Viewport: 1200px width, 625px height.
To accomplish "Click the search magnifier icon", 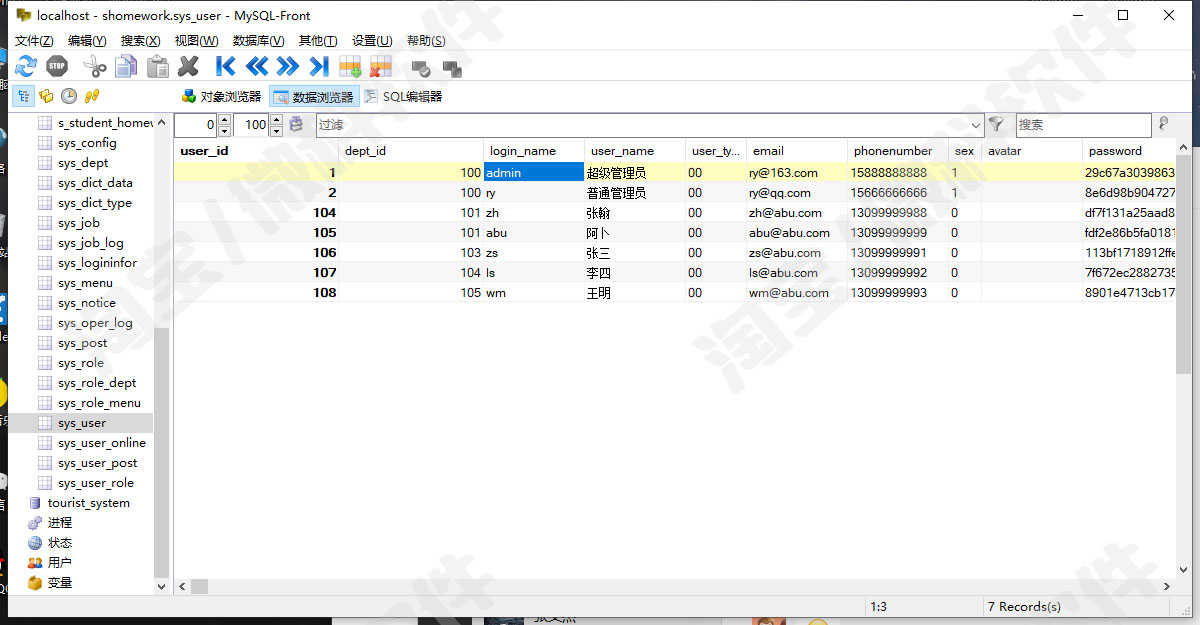I will pyautogui.click(x=1163, y=124).
